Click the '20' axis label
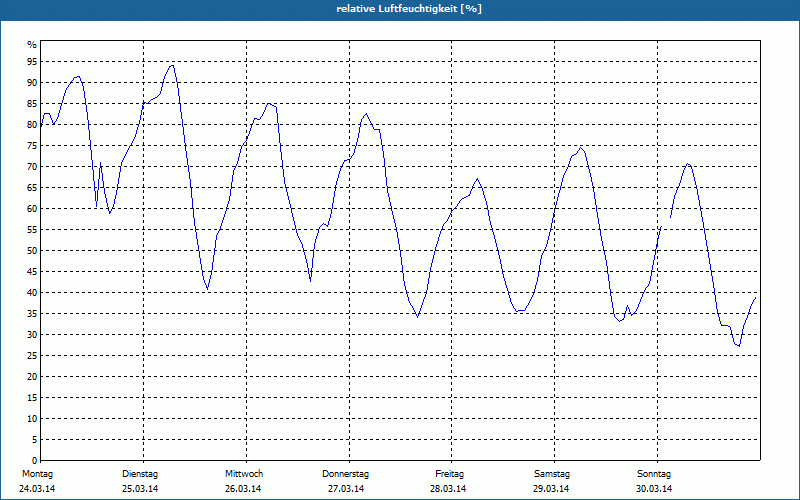This screenshot has height=500, width=800. point(32,377)
